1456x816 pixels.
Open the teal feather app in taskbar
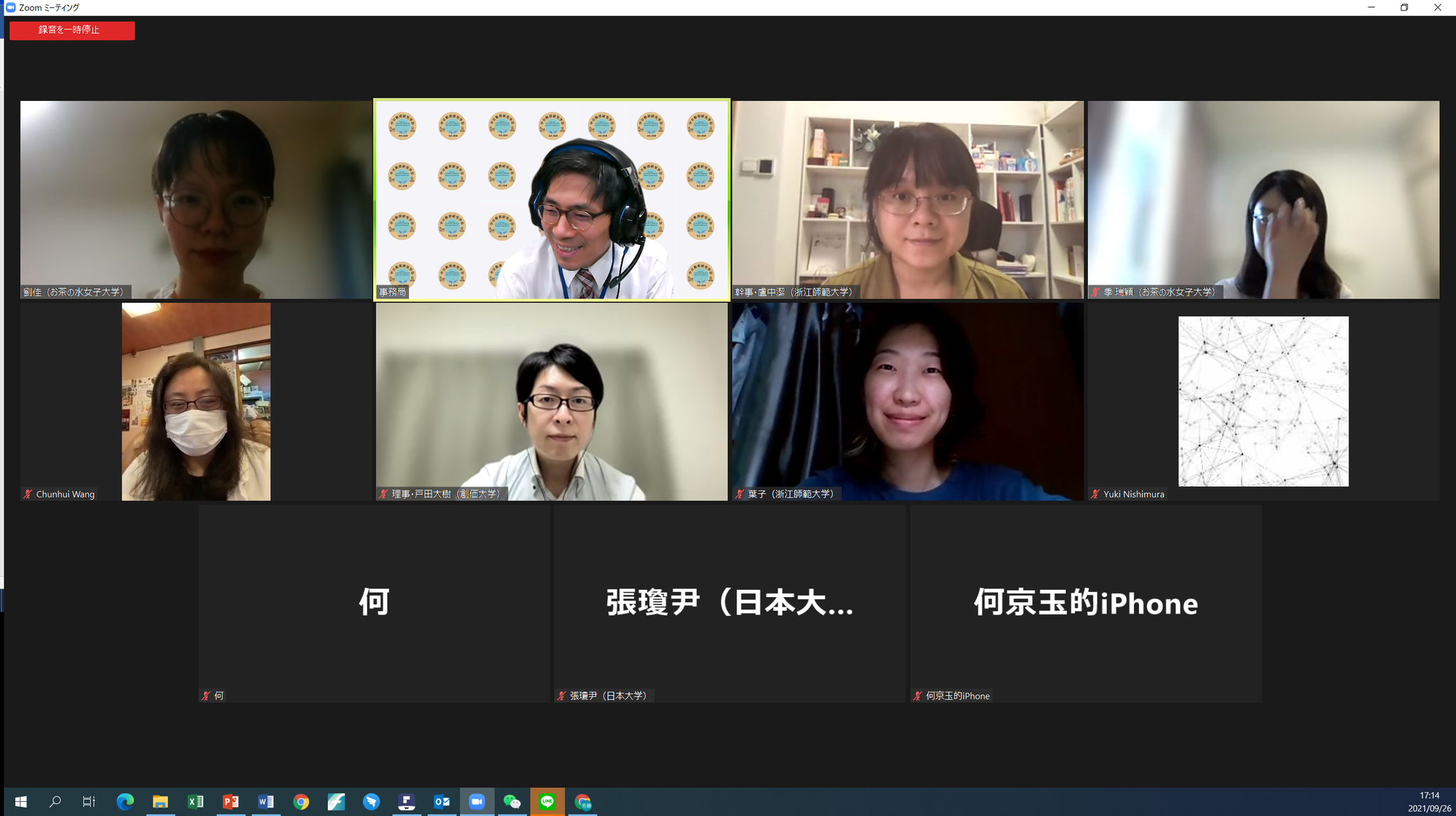pyautogui.click(x=336, y=802)
